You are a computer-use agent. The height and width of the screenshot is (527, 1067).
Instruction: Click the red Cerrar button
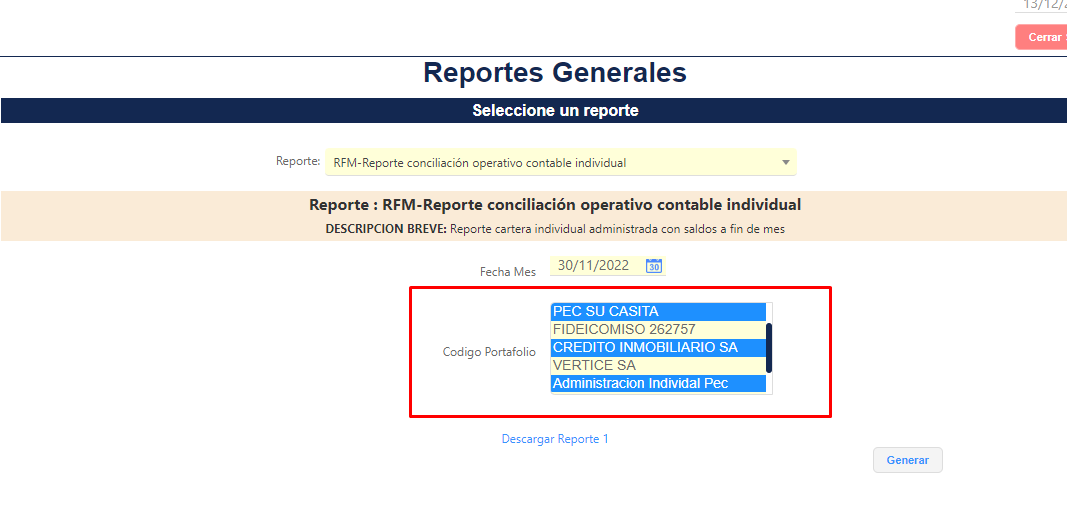pyautogui.click(x=1041, y=37)
